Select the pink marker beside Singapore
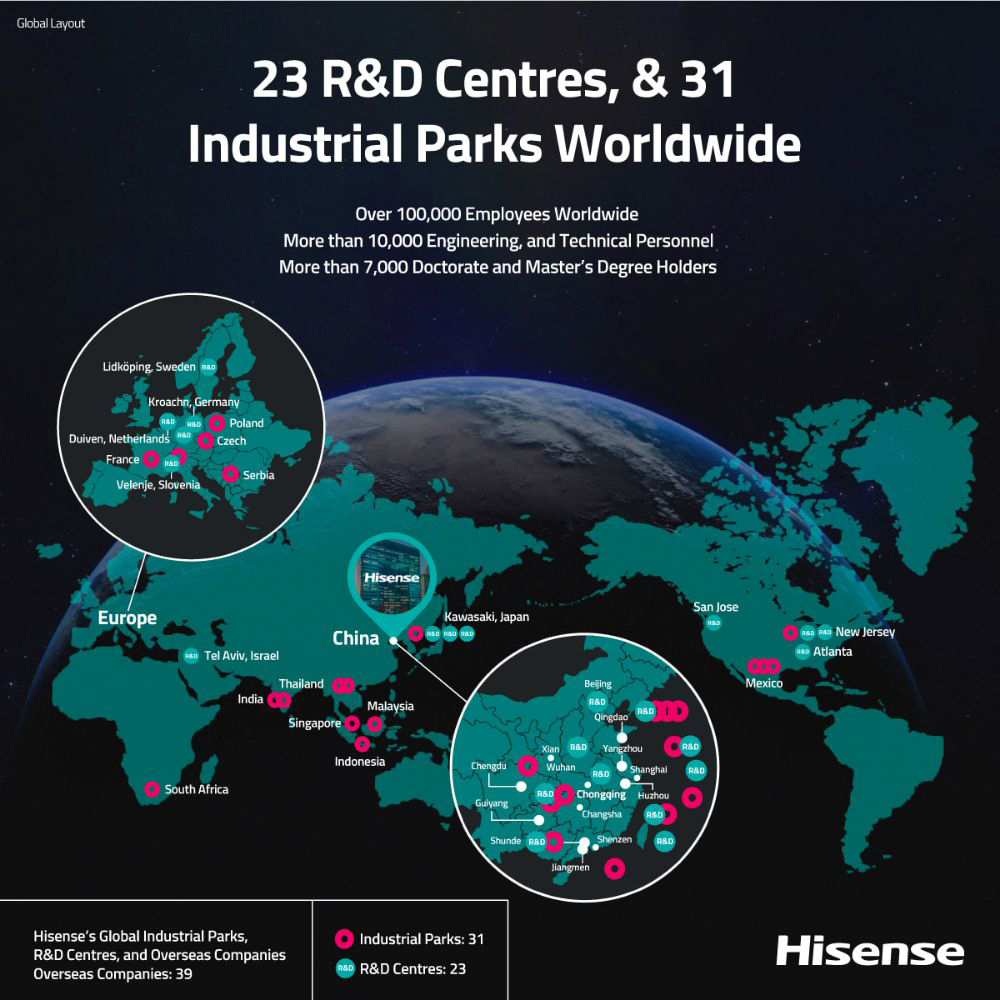Screen dimensions: 1000x1000 coord(352,723)
